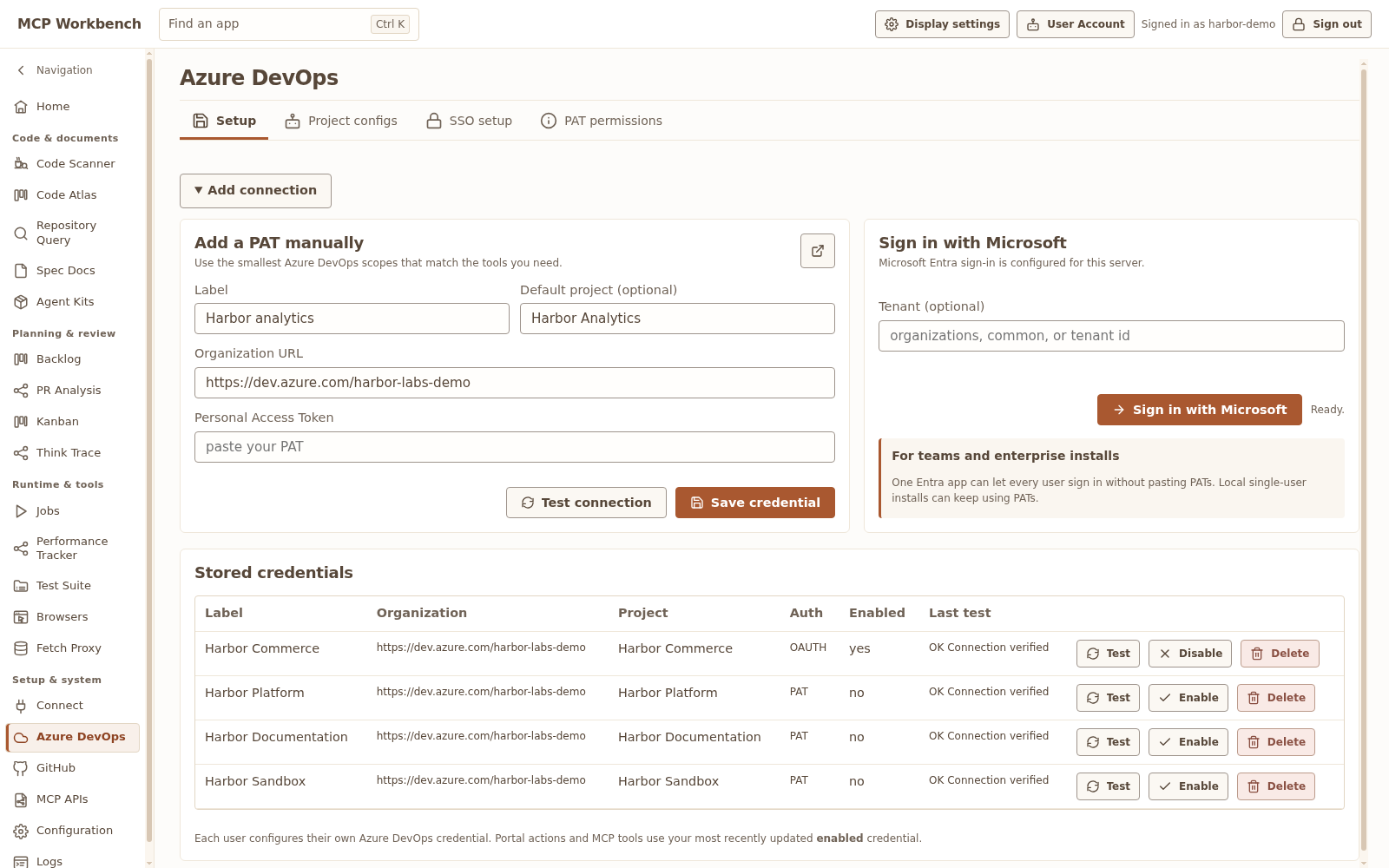
Task: Focus the Personal Access Token field
Action: [515, 447]
